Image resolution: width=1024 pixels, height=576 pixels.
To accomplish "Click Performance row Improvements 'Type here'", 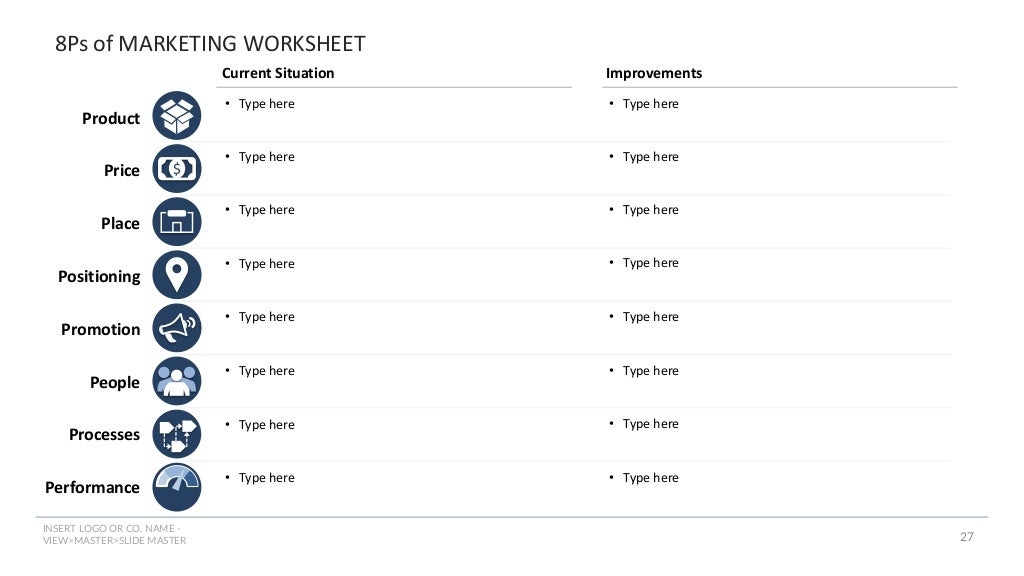I will 650,478.
